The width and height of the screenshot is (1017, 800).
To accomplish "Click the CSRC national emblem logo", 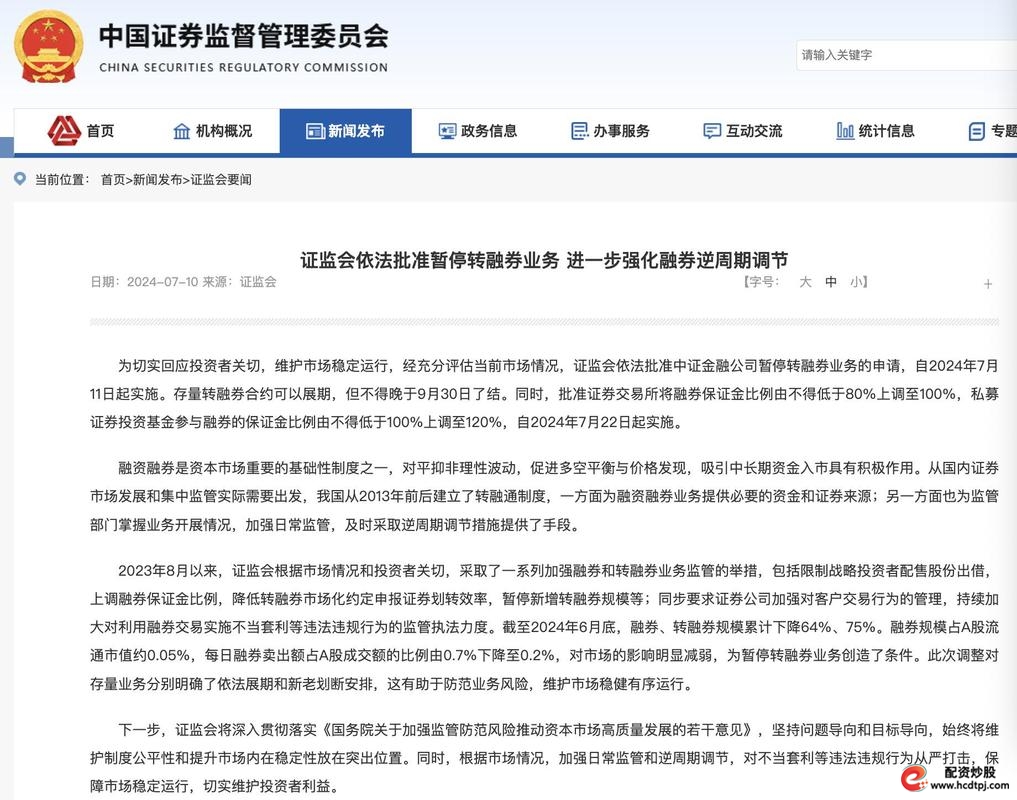I will [48, 47].
